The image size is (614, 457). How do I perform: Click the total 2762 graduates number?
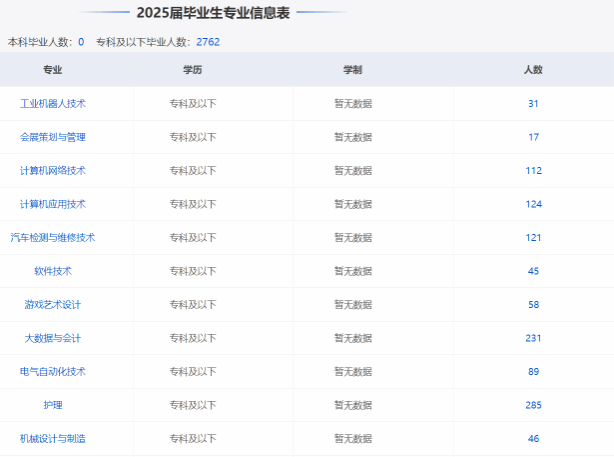[208, 42]
